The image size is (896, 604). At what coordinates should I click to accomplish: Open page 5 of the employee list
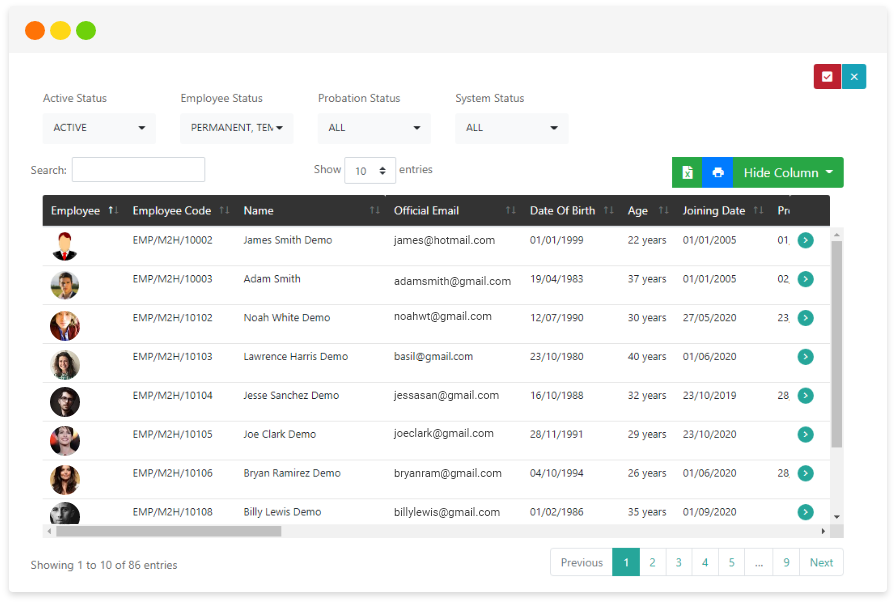(x=731, y=562)
